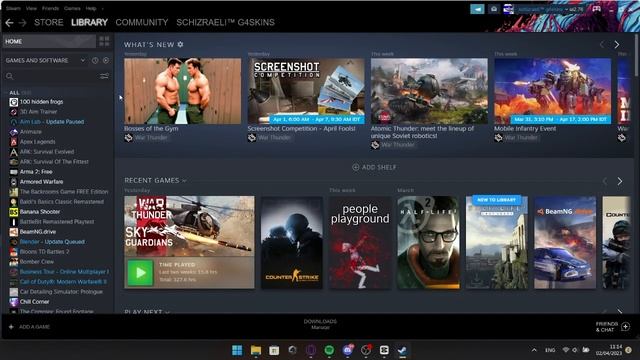Select BeamNG.drive game cover
This screenshot has width=640, height=360.
tap(565, 242)
